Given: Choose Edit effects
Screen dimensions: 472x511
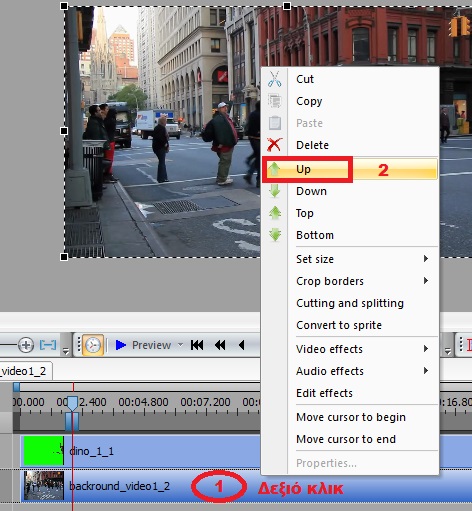Looking at the screenshot, I should [x=350, y=393].
